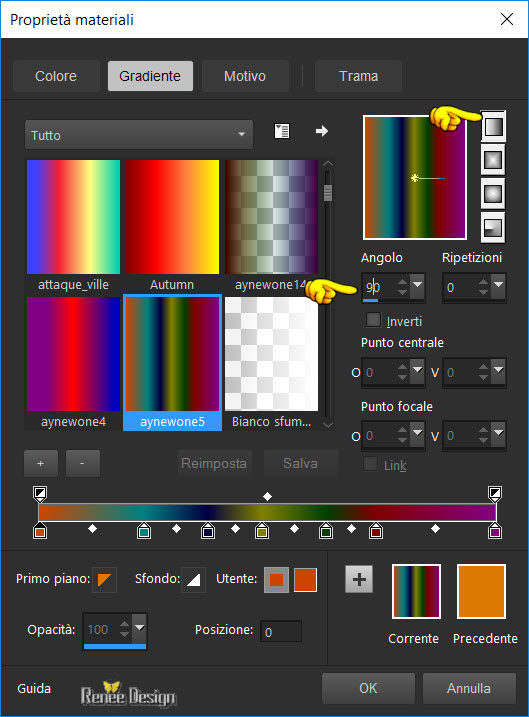Open the Ripetizioni value dropdown arrow

tap(498, 285)
